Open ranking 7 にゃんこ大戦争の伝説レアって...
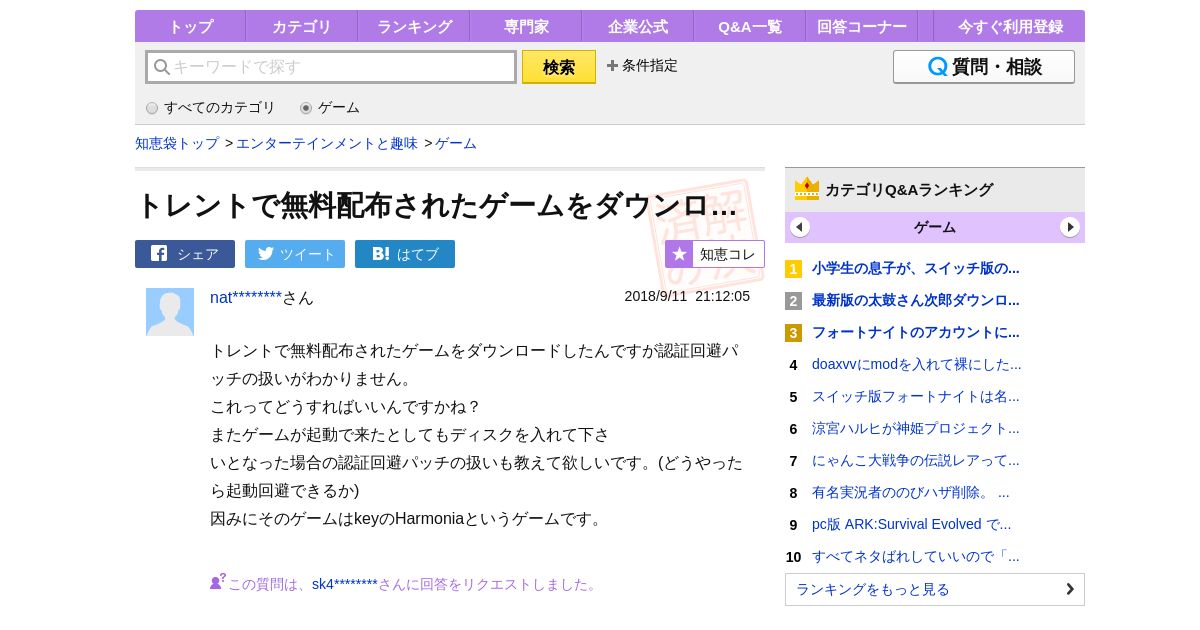The width and height of the screenshot is (1200, 630). (916, 460)
